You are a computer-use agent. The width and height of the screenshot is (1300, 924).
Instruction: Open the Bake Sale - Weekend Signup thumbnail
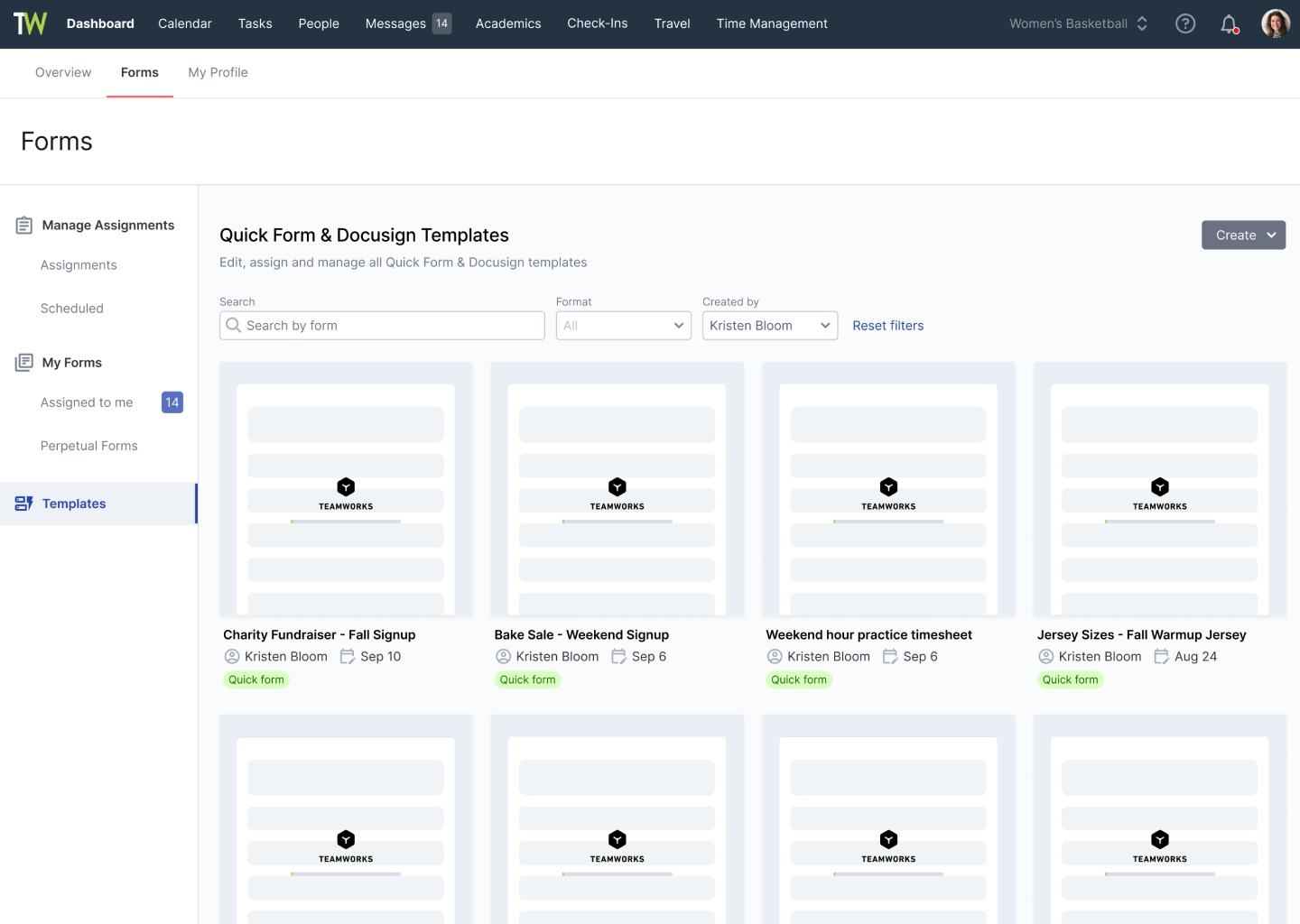pos(617,489)
